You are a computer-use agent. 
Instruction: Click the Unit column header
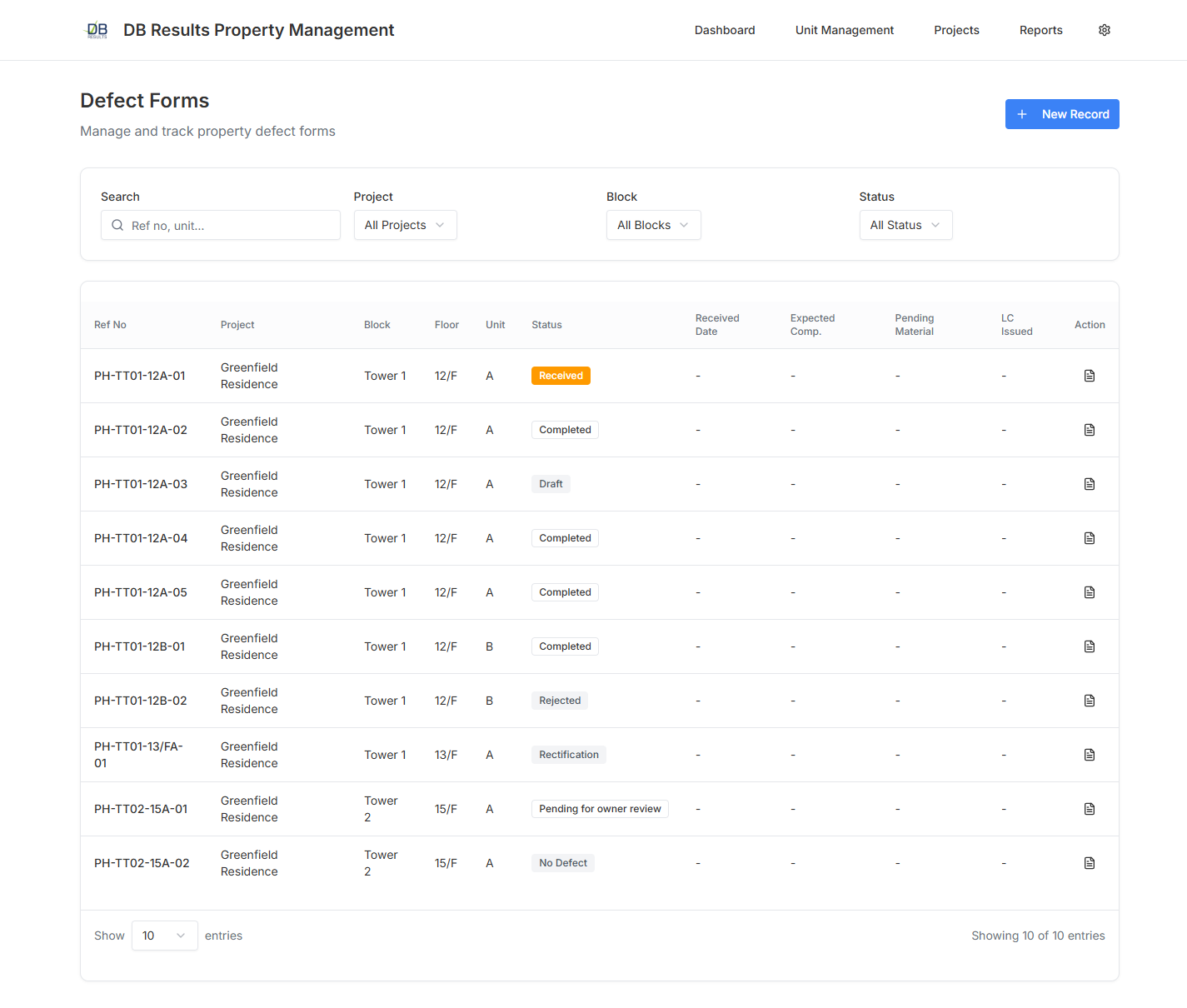pyautogui.click(x=496, y=325)
